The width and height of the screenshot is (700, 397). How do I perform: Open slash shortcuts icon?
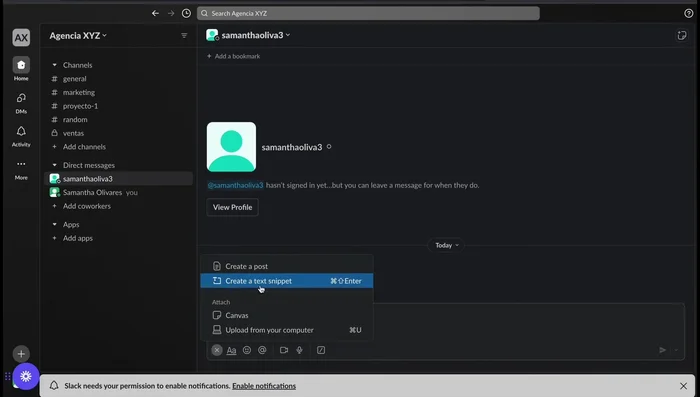[321, 350]
